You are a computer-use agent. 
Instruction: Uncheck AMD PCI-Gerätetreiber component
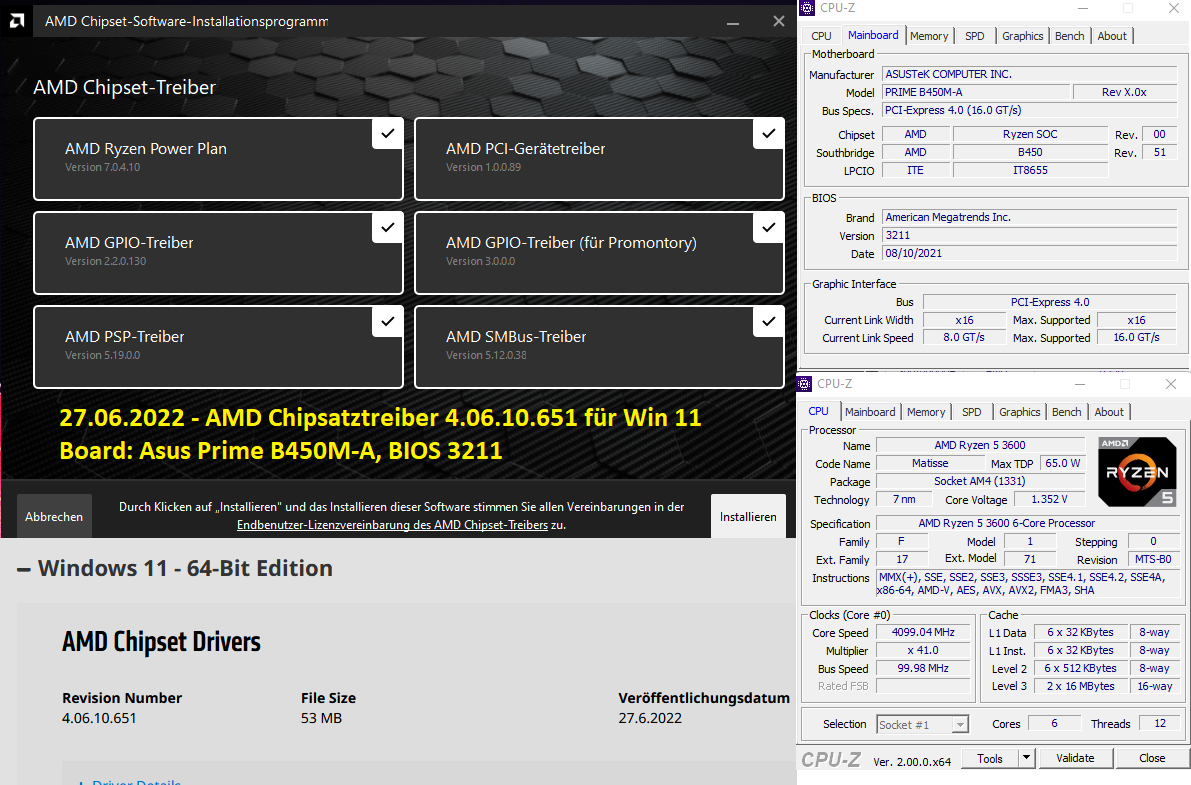pyautogui.click(x=769, y=134)
